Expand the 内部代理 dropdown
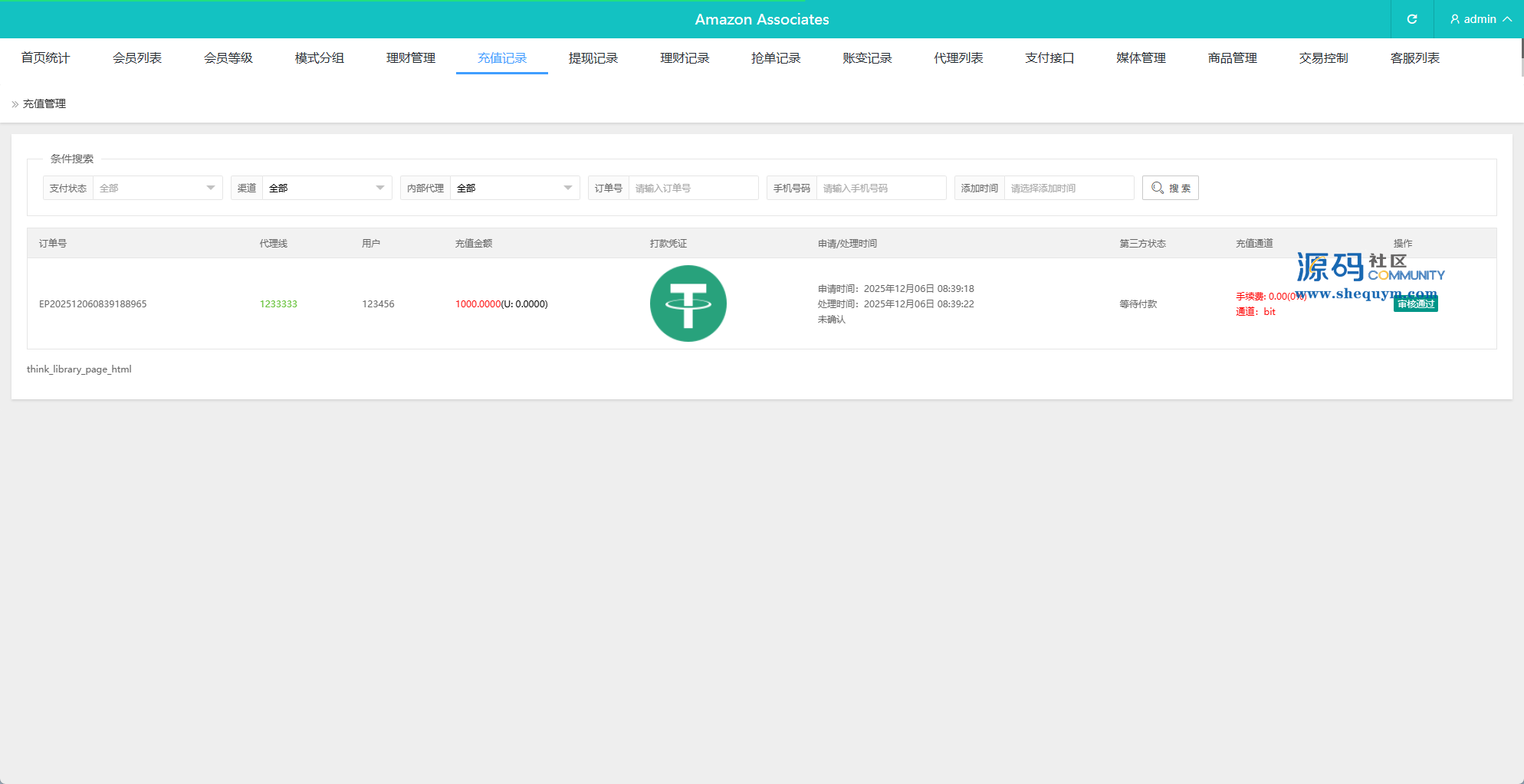Viewport: 1524px width, 784px height. [x=514, y=188]
